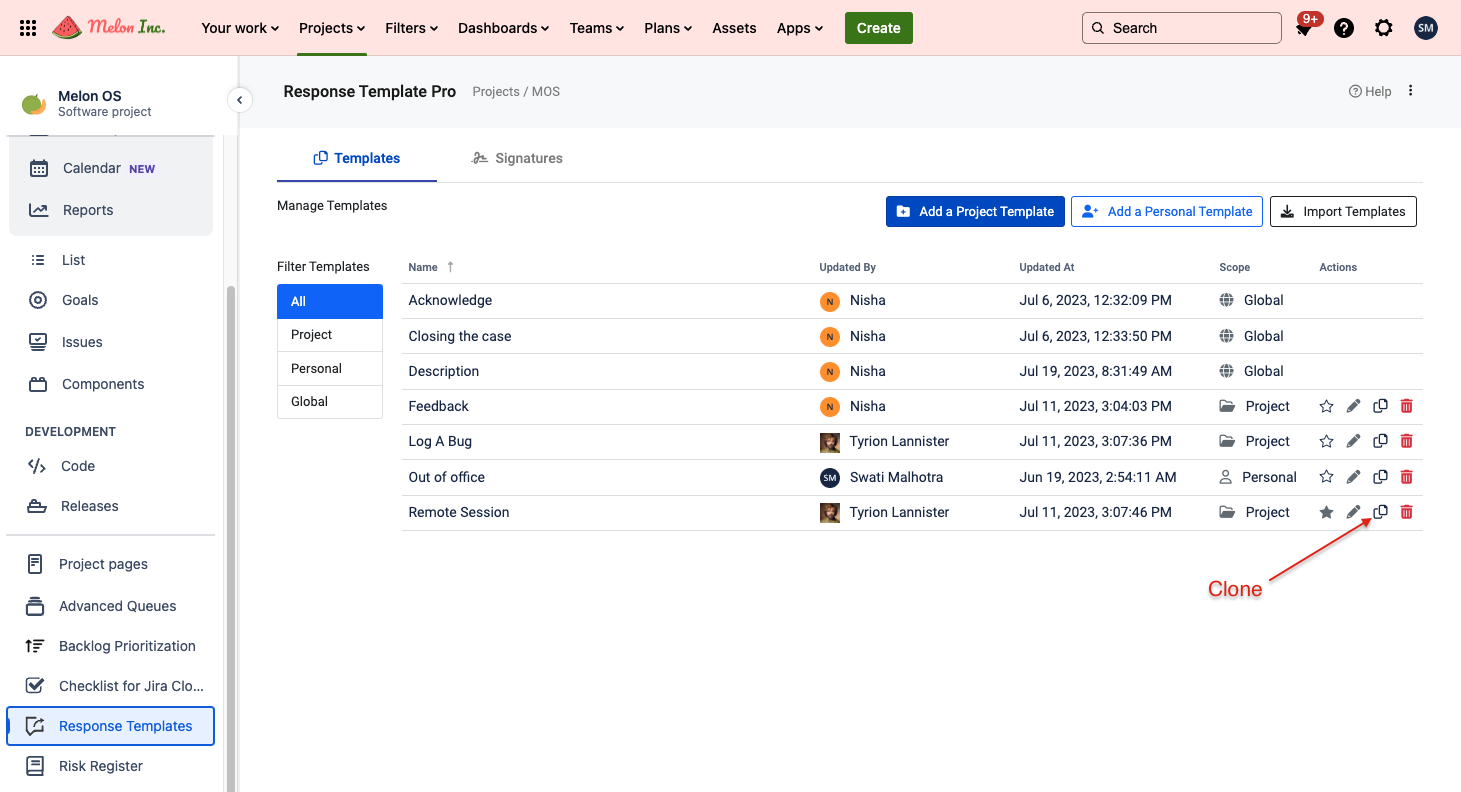This screenshot has height=792, width=1461.
Task: Unstar the Remote Session template
Action: [x=1326, y=512]
